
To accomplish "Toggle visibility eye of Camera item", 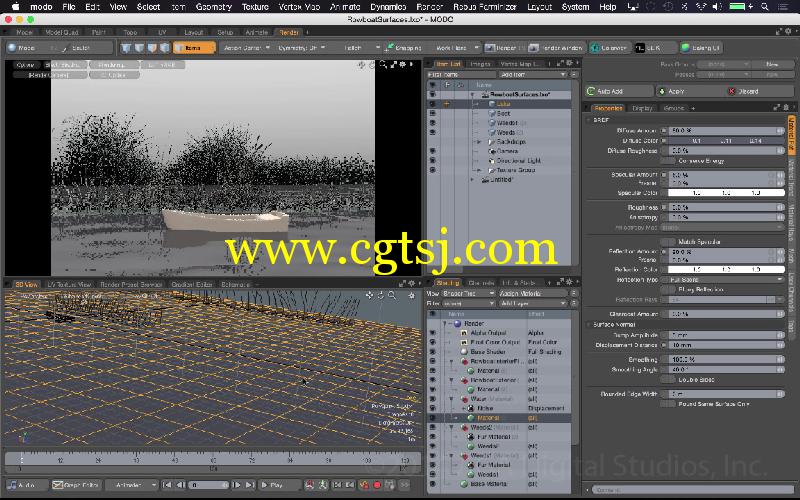I will pyautogui.click(x=433, y=151).
